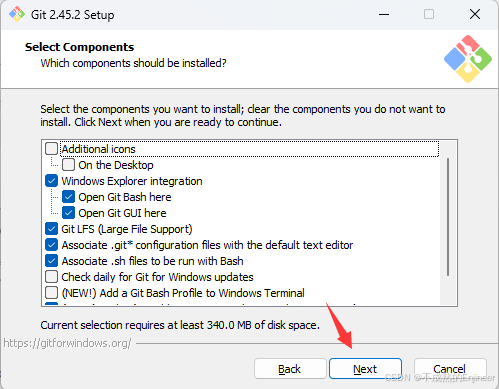This screenshot has width=499, height=389.
Task: Uncheck Associate .sh files with Bash
Action: [51, 261]
